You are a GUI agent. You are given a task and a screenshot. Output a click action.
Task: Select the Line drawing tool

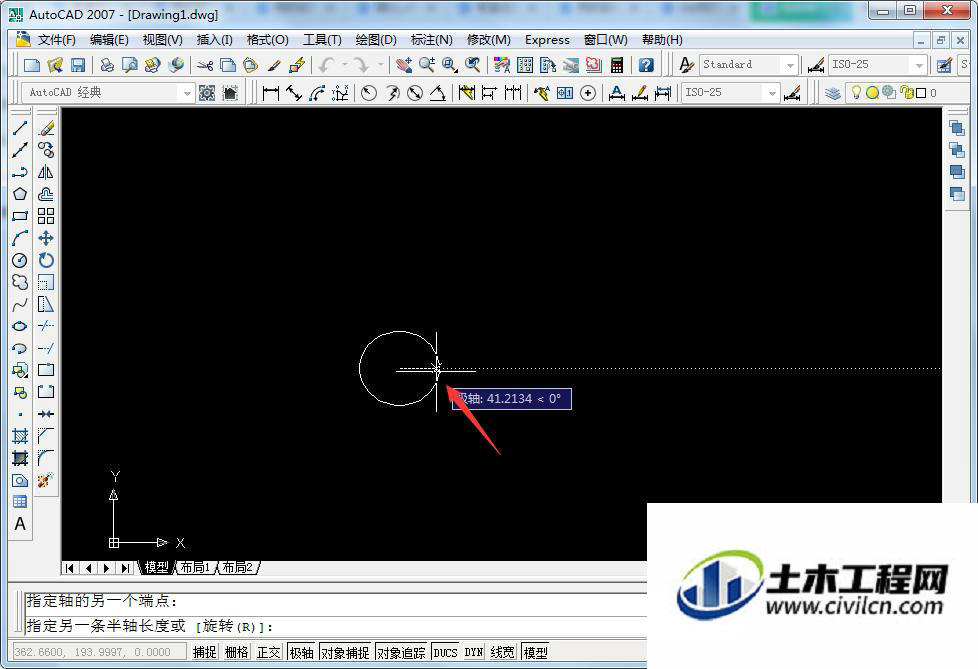tap(20, 128)
